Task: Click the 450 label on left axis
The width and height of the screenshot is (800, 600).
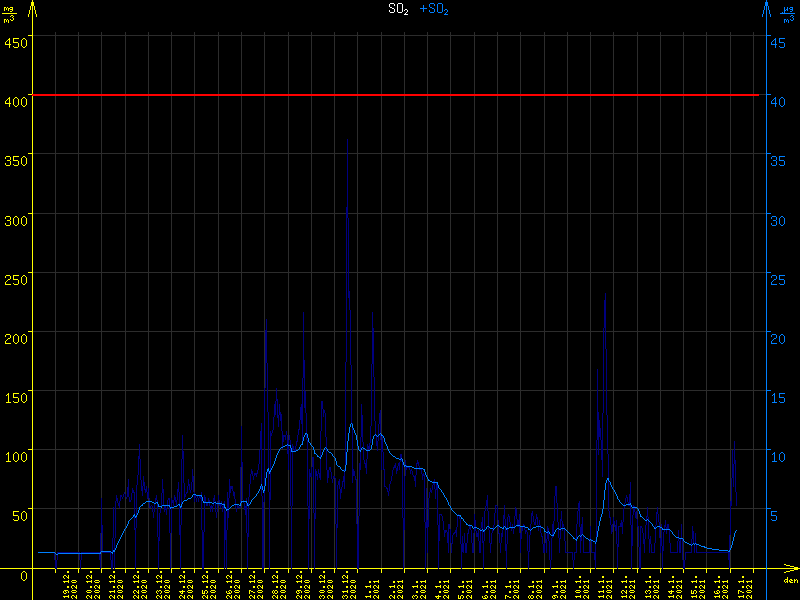Action: (x=16, y=42)
